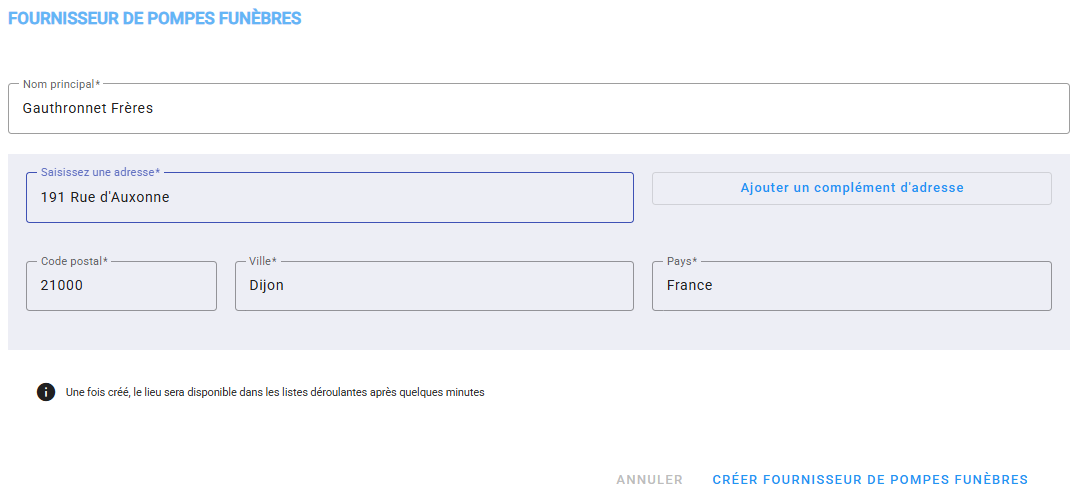Click the Annuler button
This screenshot has width=1078, height=502.
[x=649, y=480]
